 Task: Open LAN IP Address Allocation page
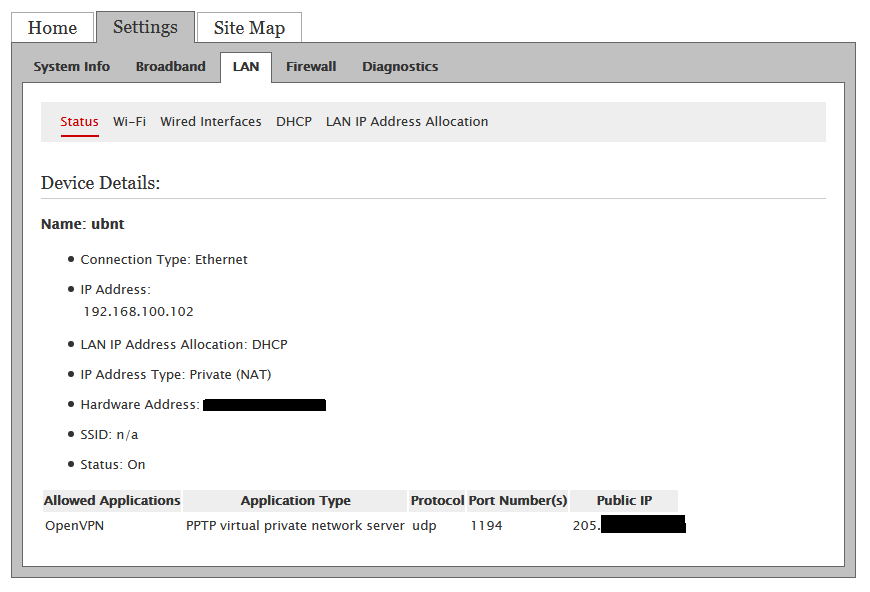click(x=407, y=122)
